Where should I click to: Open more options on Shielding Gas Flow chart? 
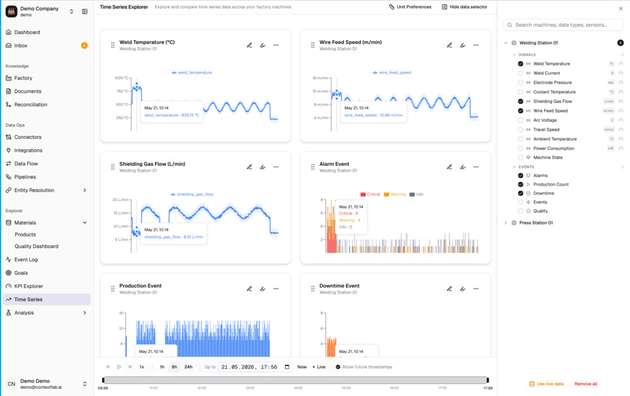pos(276,167)
